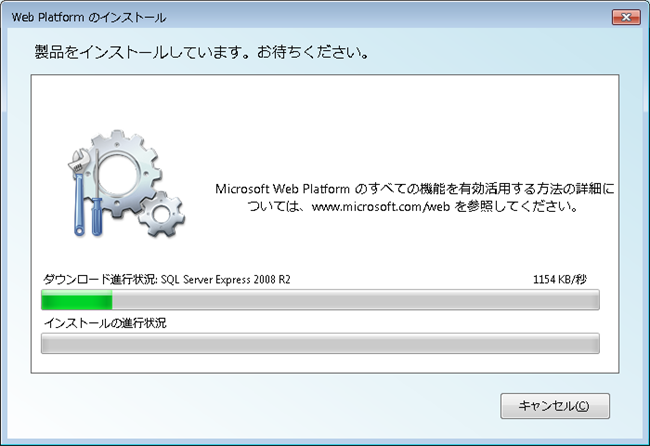Click the SQL Server download progress bar
This screenshot has height=446, width=650.
[x=320, y=300]
